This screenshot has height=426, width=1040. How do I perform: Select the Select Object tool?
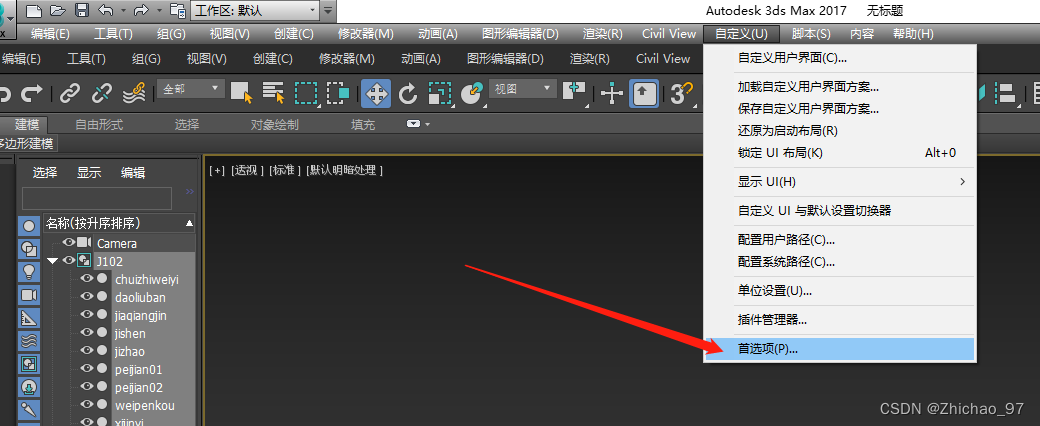[241, 94]
